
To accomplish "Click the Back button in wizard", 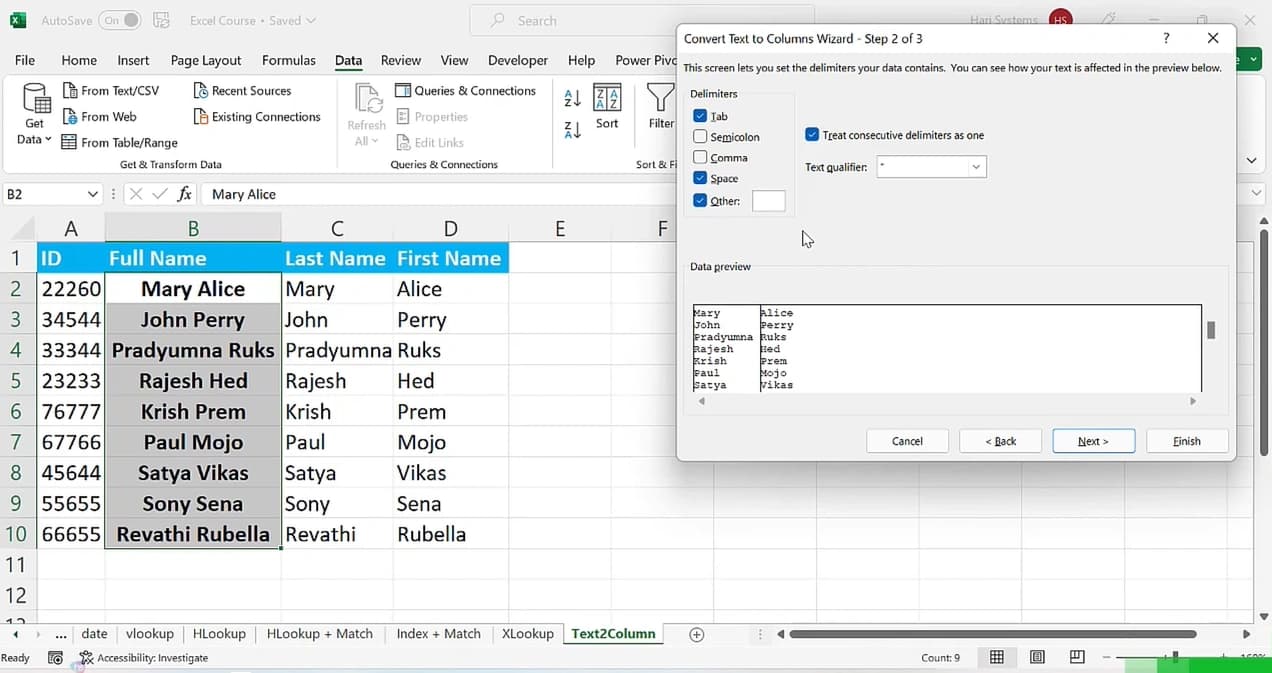I will click(1000, 441).
